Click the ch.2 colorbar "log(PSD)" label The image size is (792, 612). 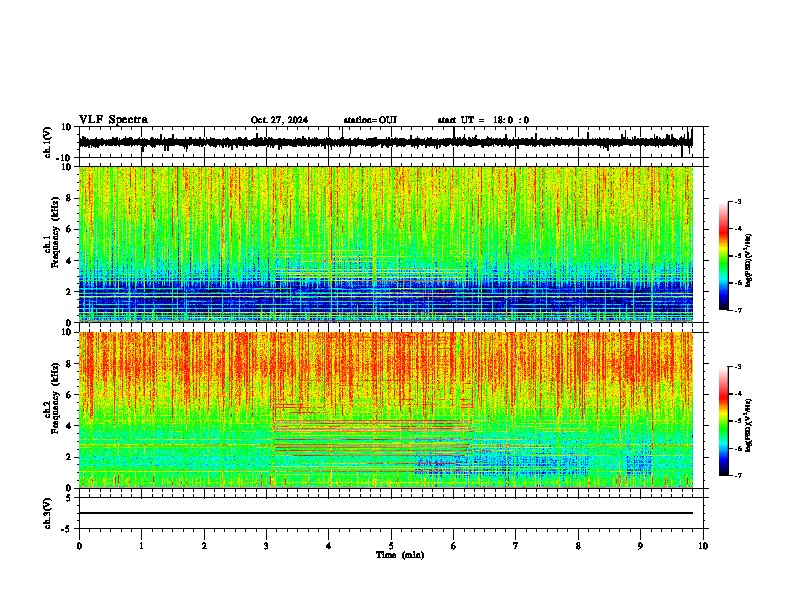[x=749, y=425]
